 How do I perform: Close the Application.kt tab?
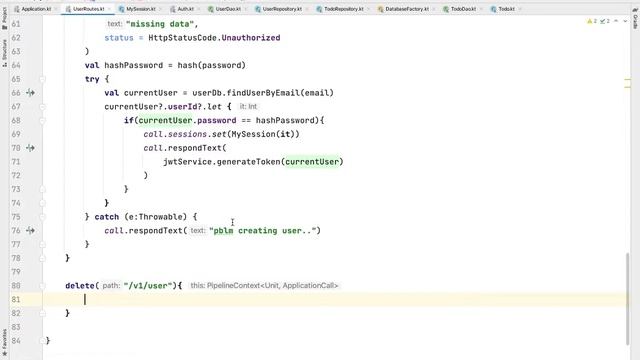(56, 9)
